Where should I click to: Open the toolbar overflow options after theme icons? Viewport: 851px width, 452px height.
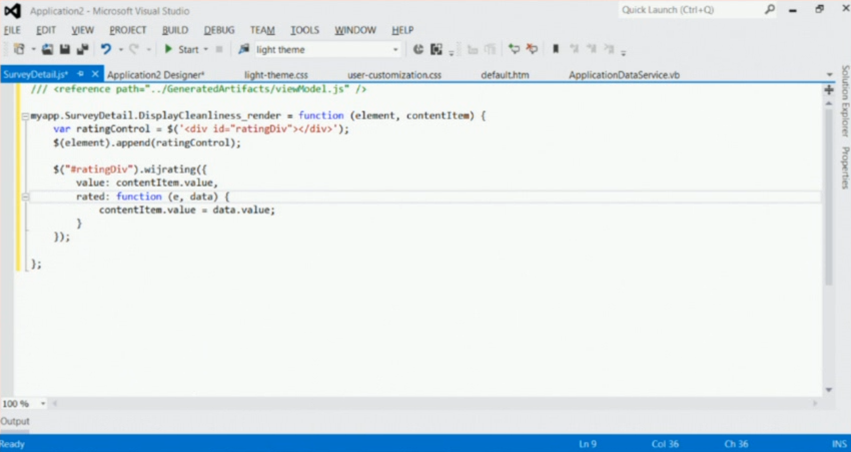click(452, 52)
